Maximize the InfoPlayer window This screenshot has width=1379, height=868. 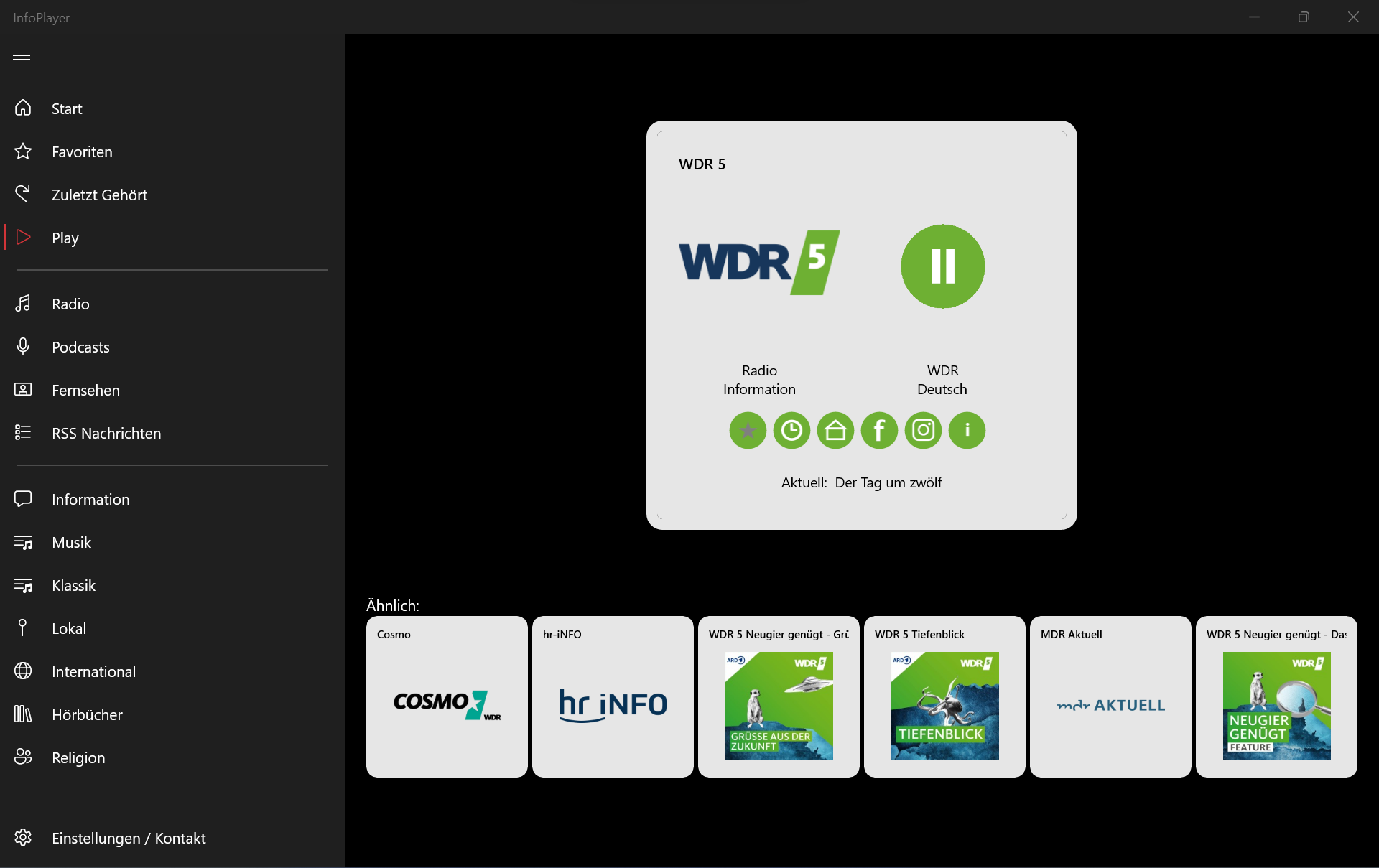(x=1304, y=17)
